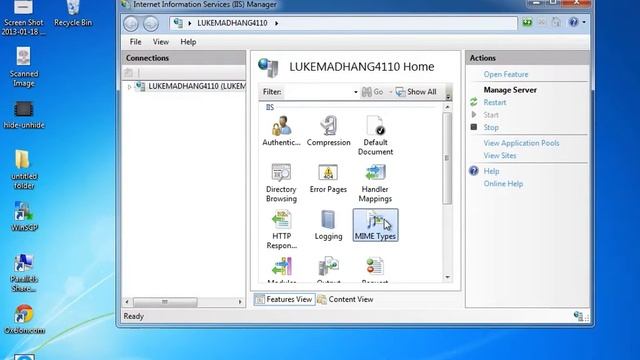Open the HTTP Response Headers feature
Screen dimensions: 640x360
pyautogui.click(x=281, y=229)
